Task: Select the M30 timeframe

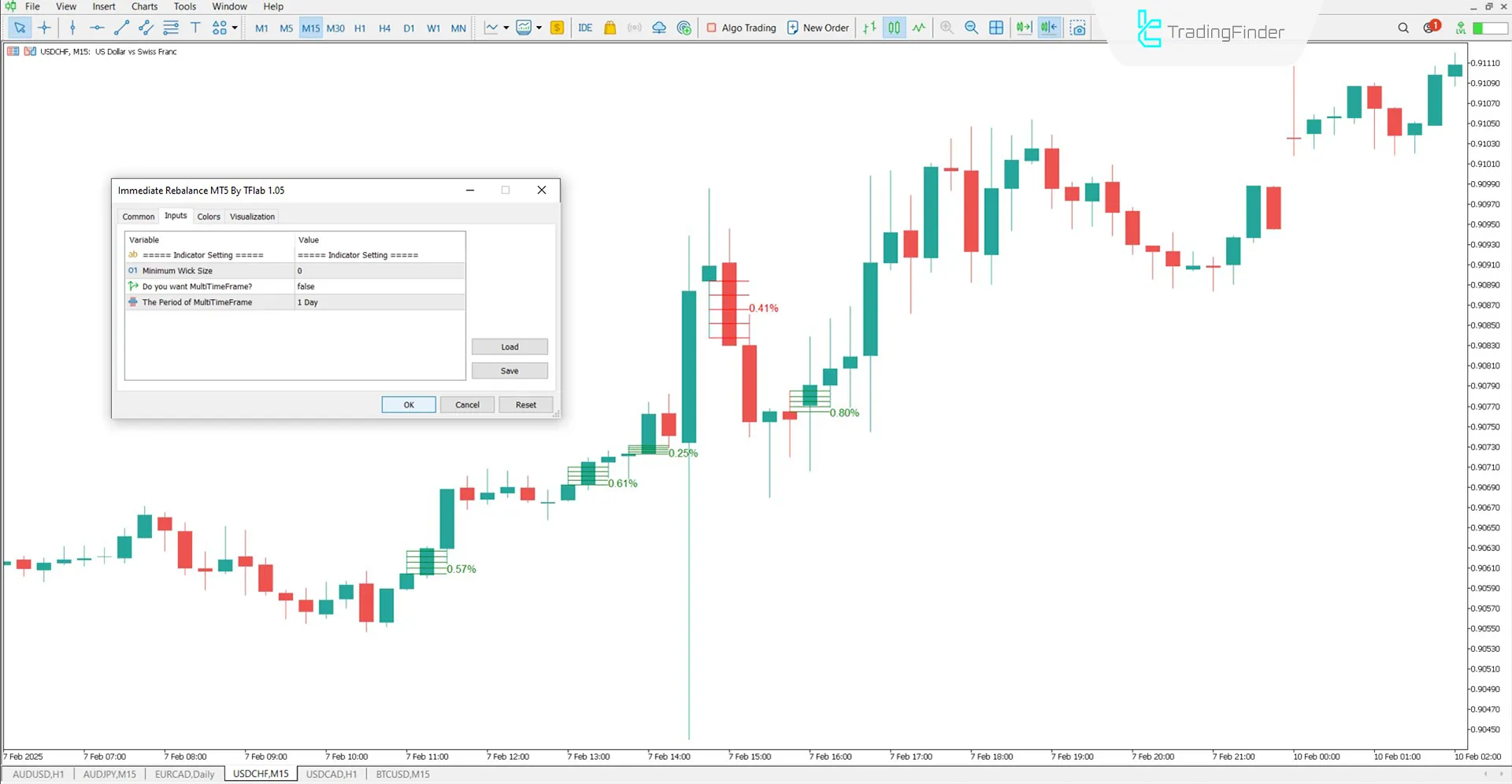Action: click(335, 28)
